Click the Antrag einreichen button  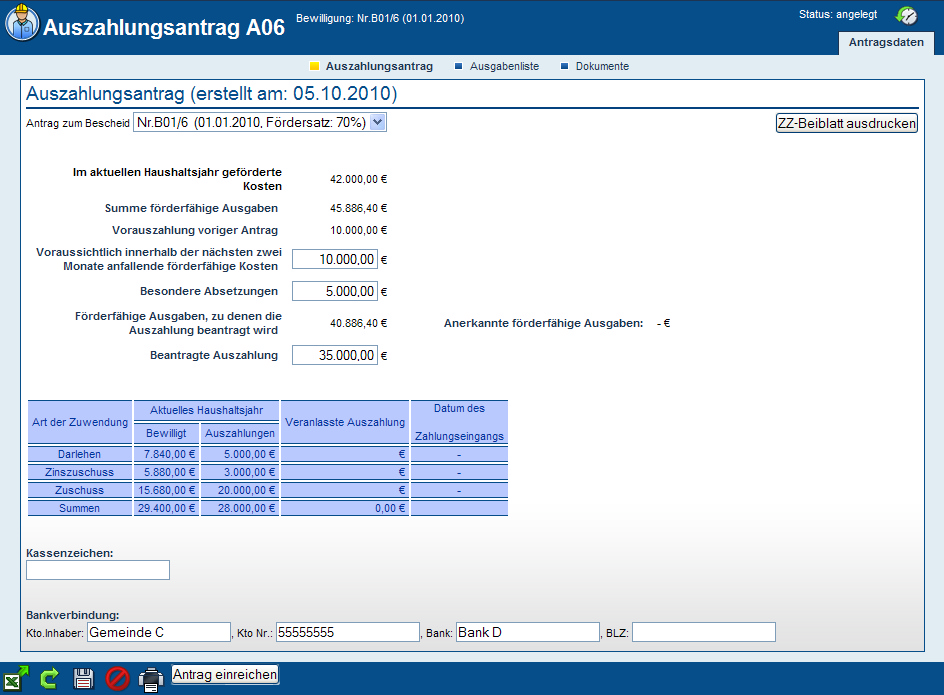point(225,675)
